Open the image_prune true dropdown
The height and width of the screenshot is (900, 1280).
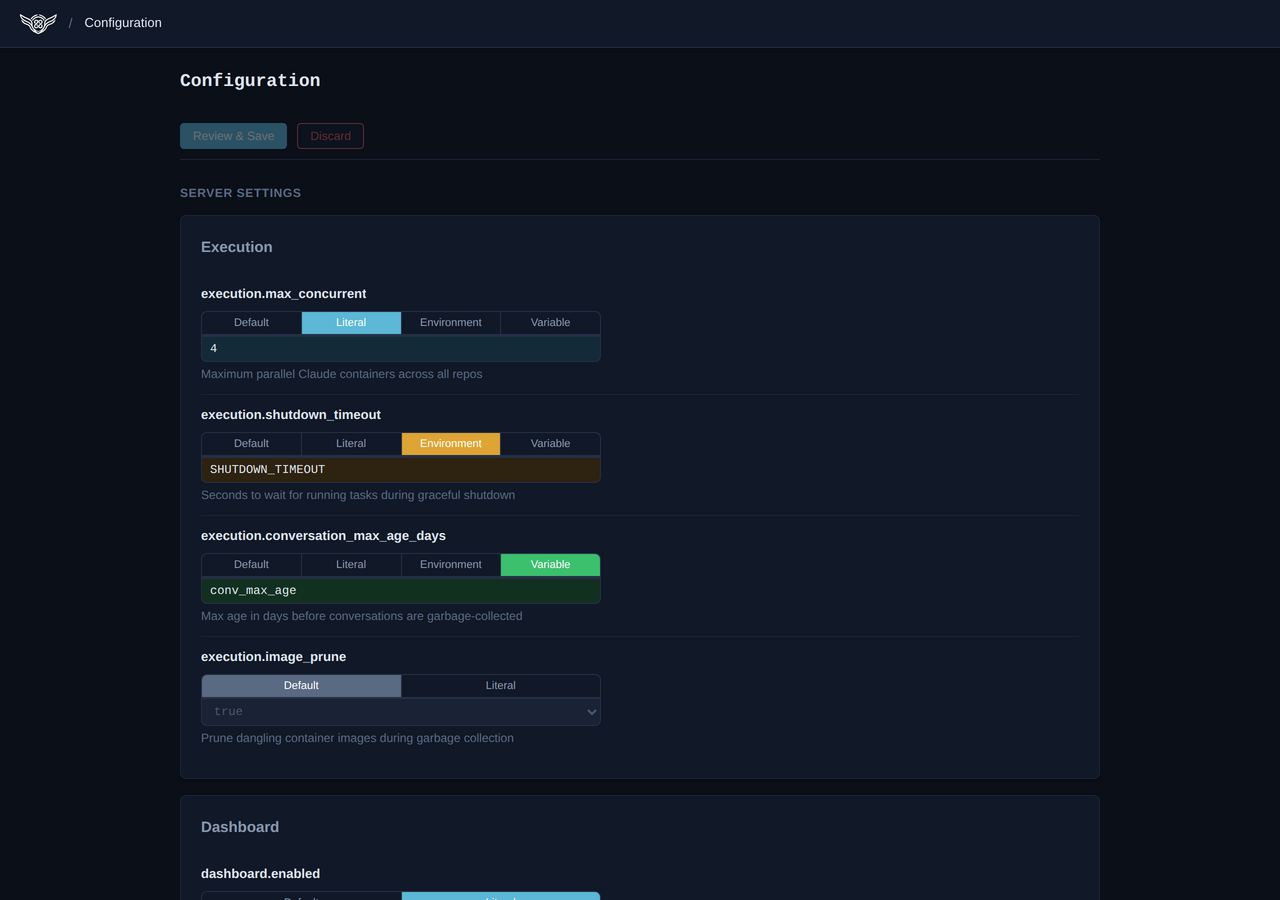tap(400, 712)
